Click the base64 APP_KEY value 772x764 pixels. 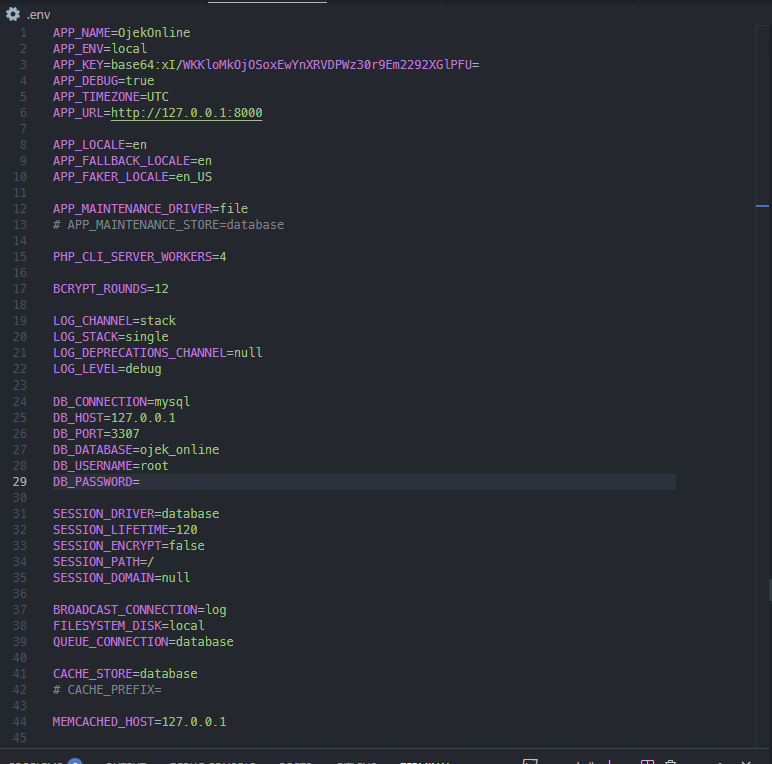coord(295,65)
